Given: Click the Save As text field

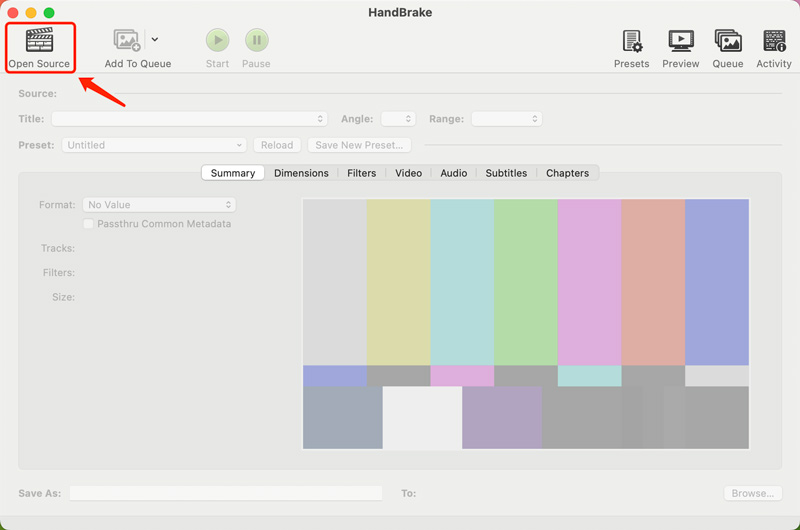Looking at the screenshot, I should point(225,493).
